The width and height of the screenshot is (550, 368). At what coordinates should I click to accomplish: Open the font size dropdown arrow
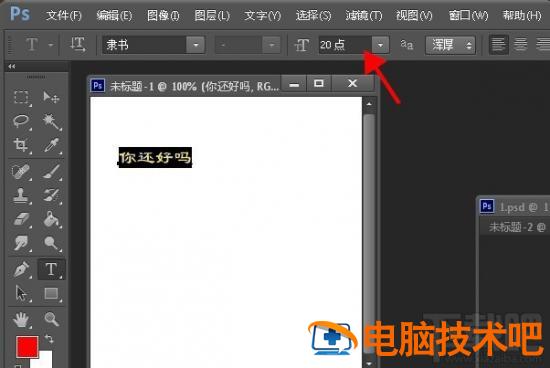tap(380, 45)
